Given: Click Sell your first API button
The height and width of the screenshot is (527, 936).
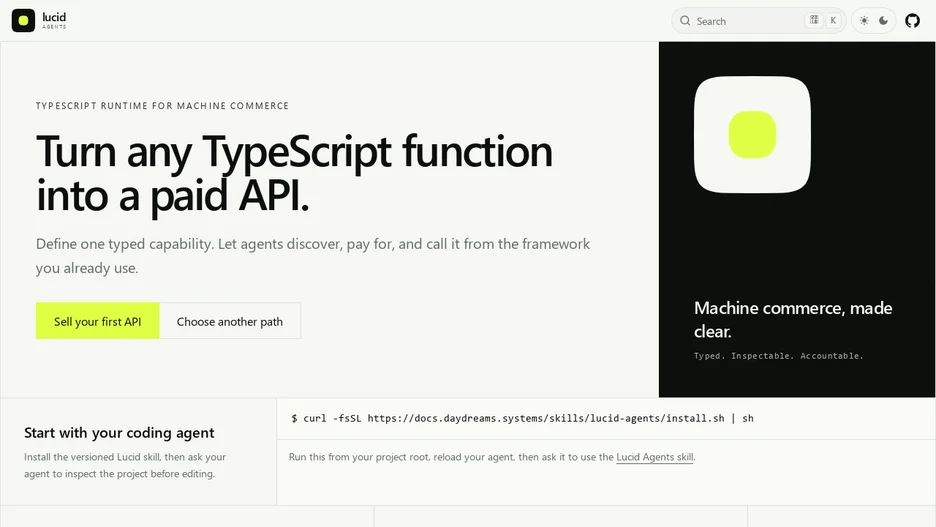Looking at the screenshot, I should (x=97, y=321).
